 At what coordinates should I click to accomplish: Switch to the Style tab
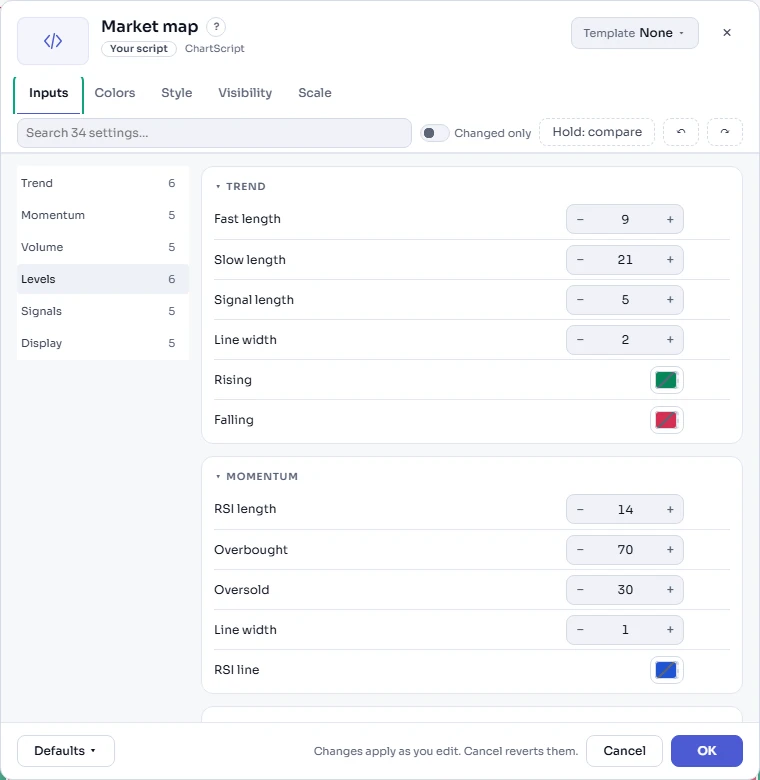point(177,93)
